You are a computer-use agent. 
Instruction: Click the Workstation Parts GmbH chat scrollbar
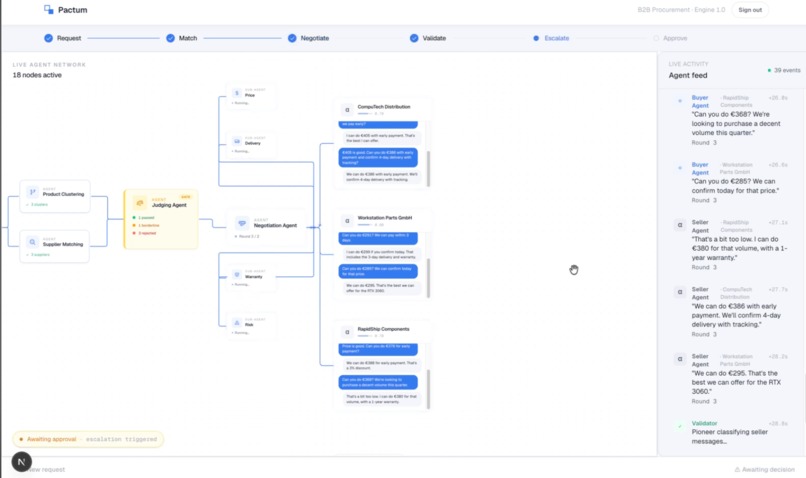tap(428, 278)
